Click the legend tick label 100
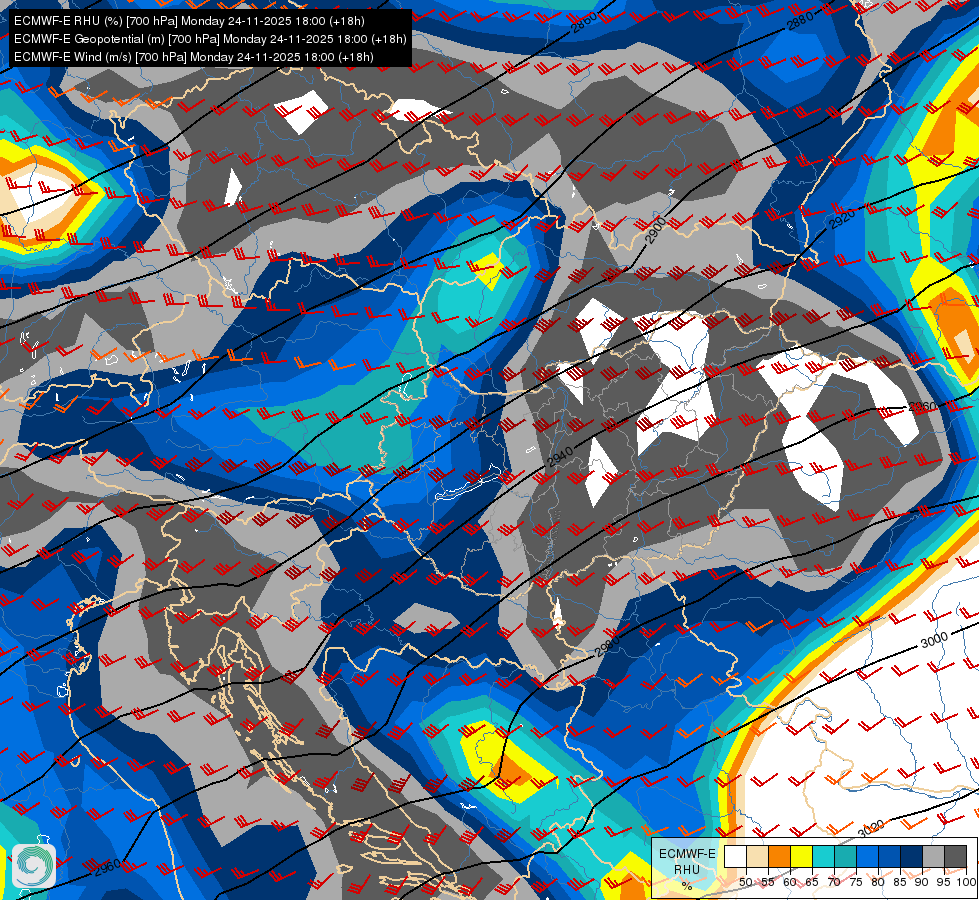This screenshot has height=900, width=979. (965, 882)
